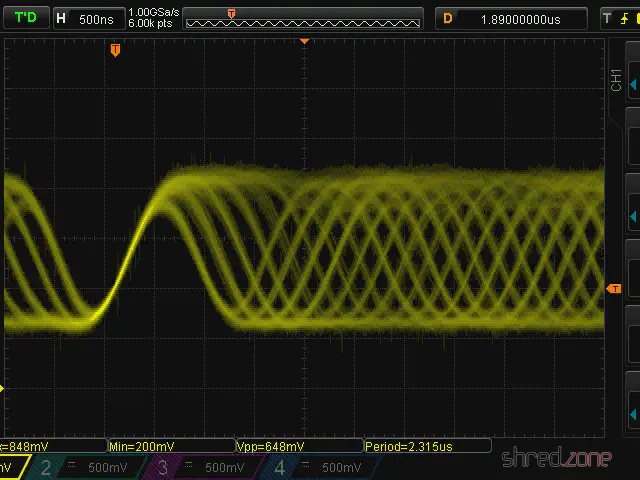Click the T trigger icon at top right
640x480 pixels.
click(x=607, y=18)
